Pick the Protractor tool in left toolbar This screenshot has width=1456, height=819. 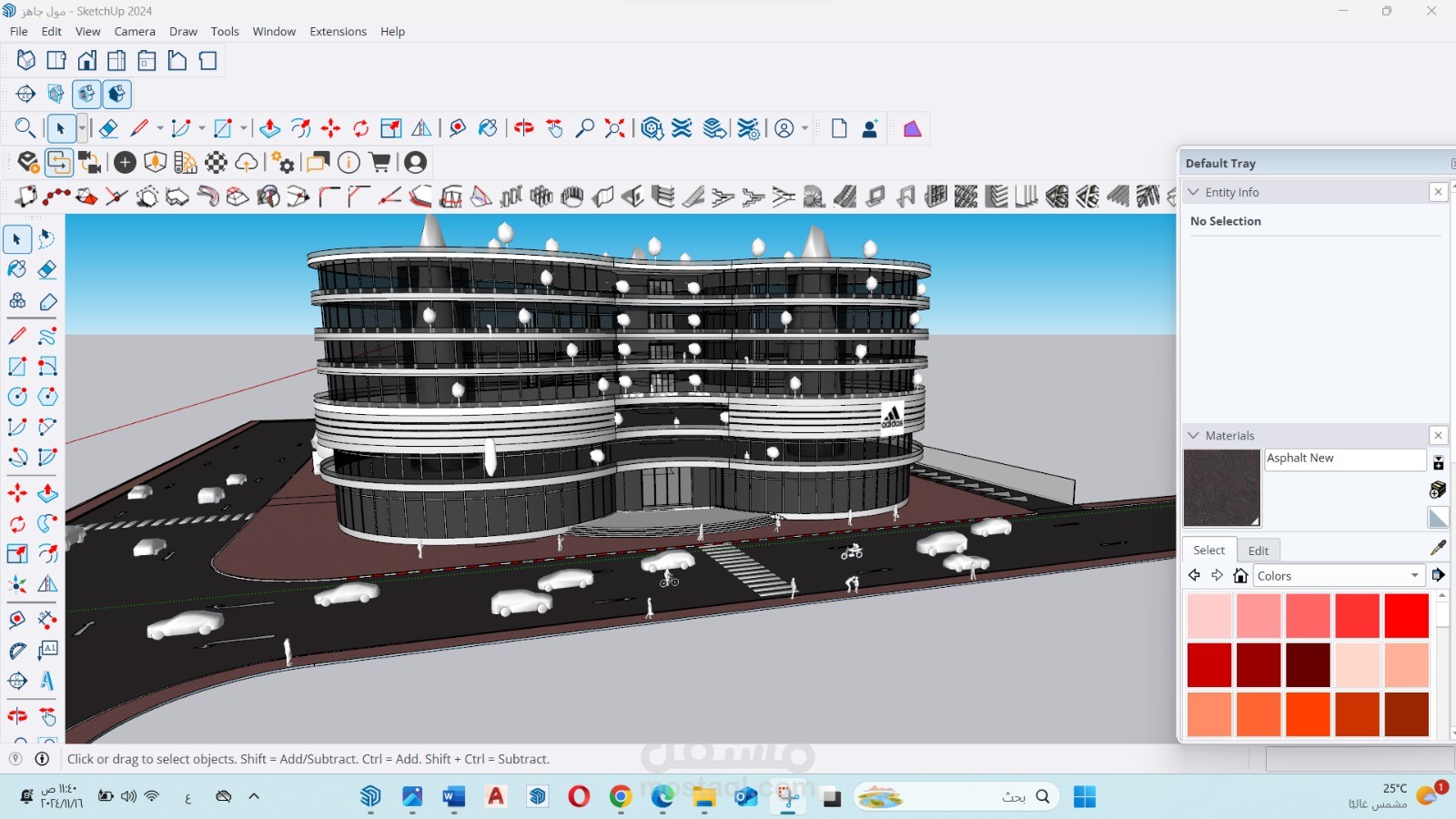click(17, 651)
